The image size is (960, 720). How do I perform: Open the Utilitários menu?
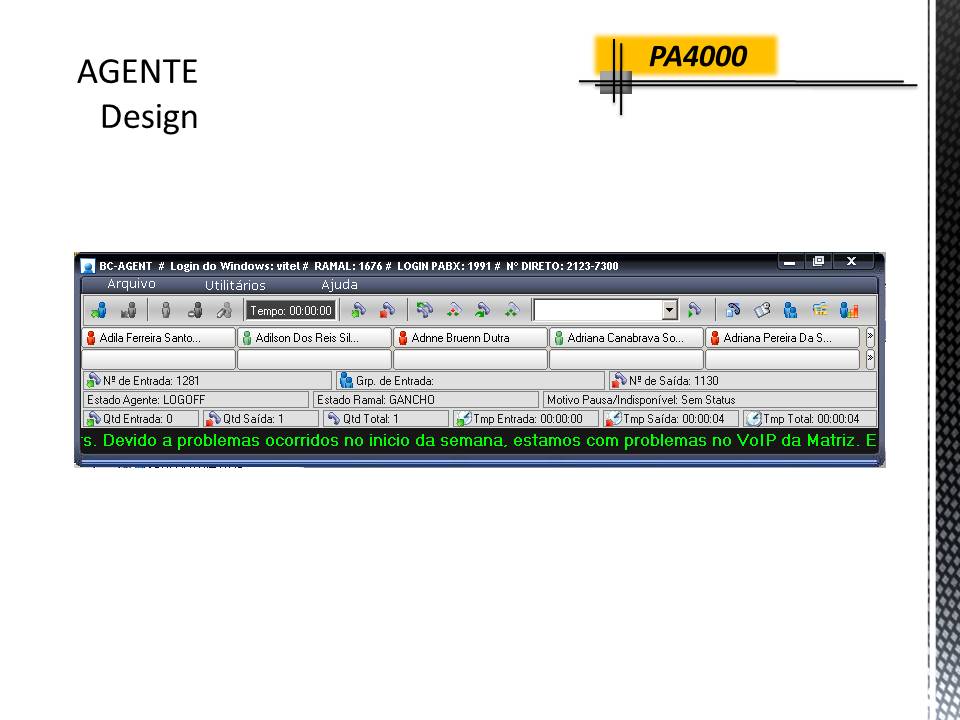pyautogui.click(x=235, y=285)
